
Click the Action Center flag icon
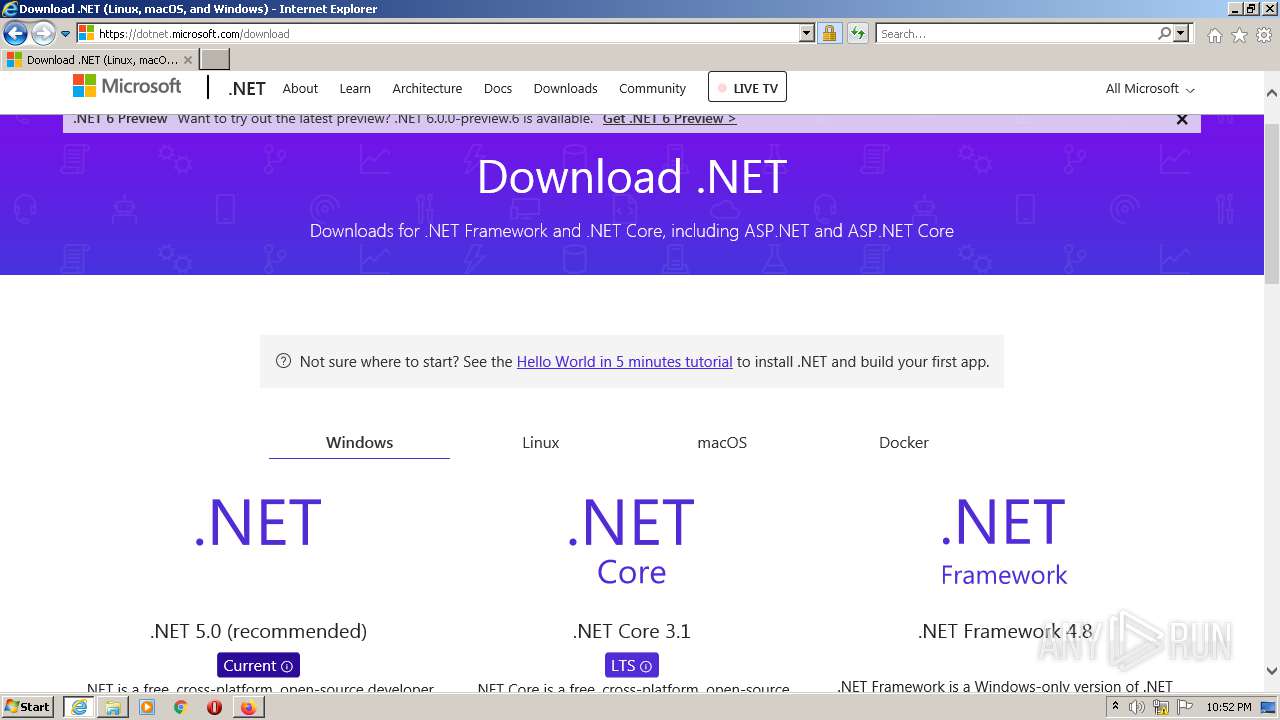(1184, 707)
